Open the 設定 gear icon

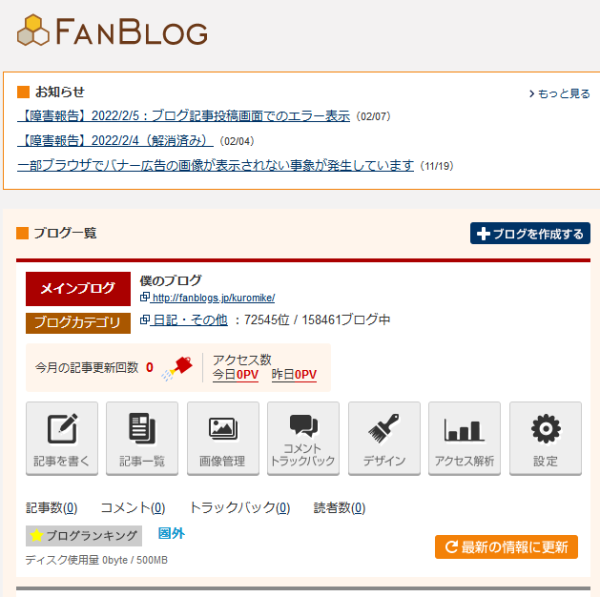pos(545,439)
